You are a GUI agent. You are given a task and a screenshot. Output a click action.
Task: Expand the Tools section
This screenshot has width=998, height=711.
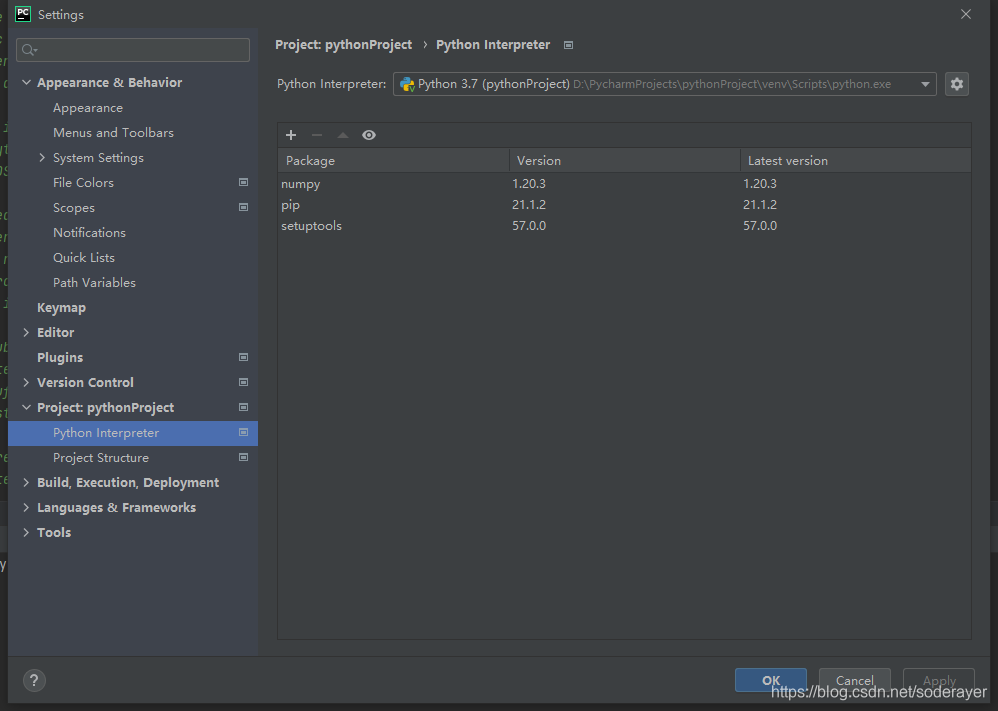(x=26, y=532)
